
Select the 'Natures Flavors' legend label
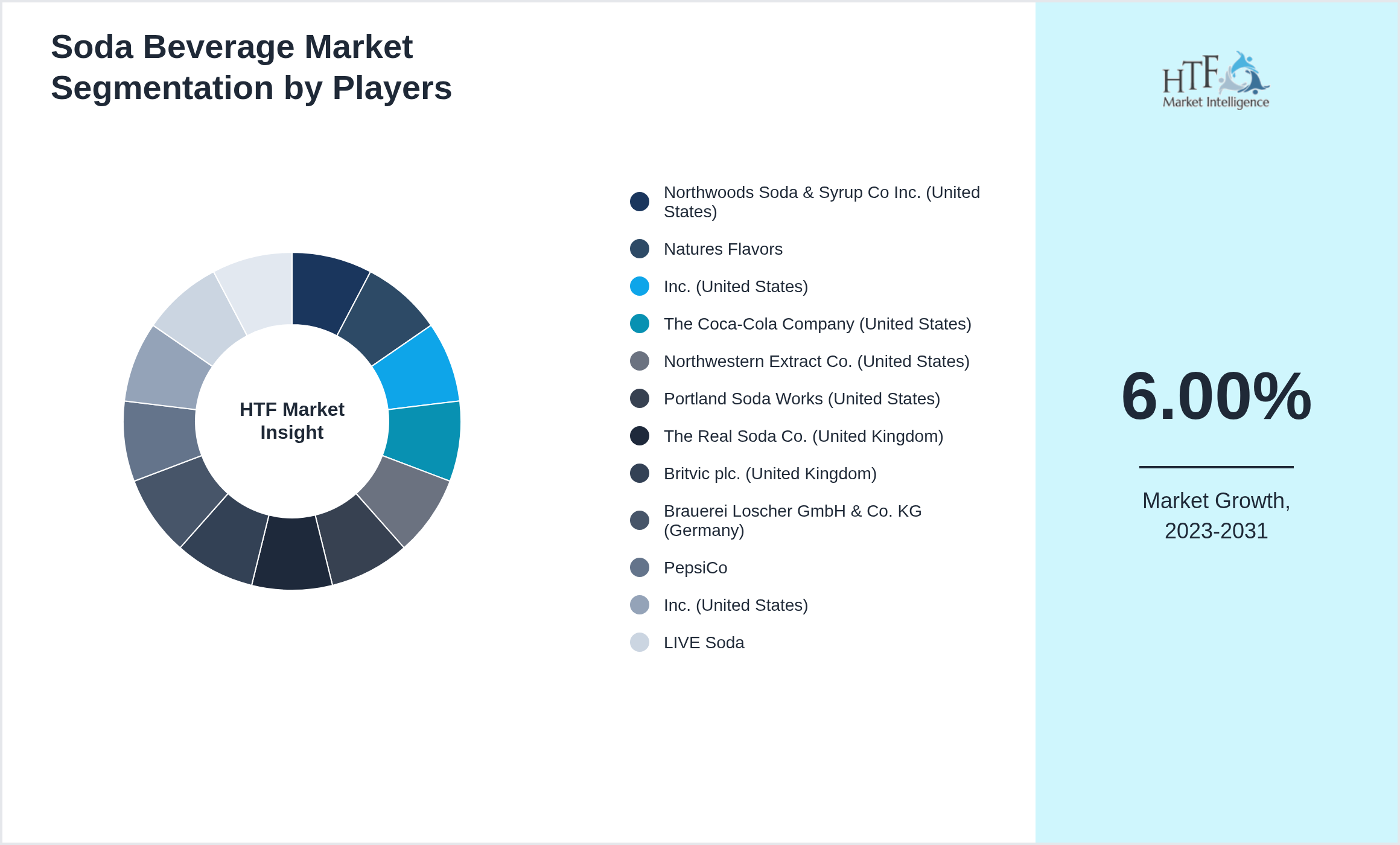click(723, 249)
